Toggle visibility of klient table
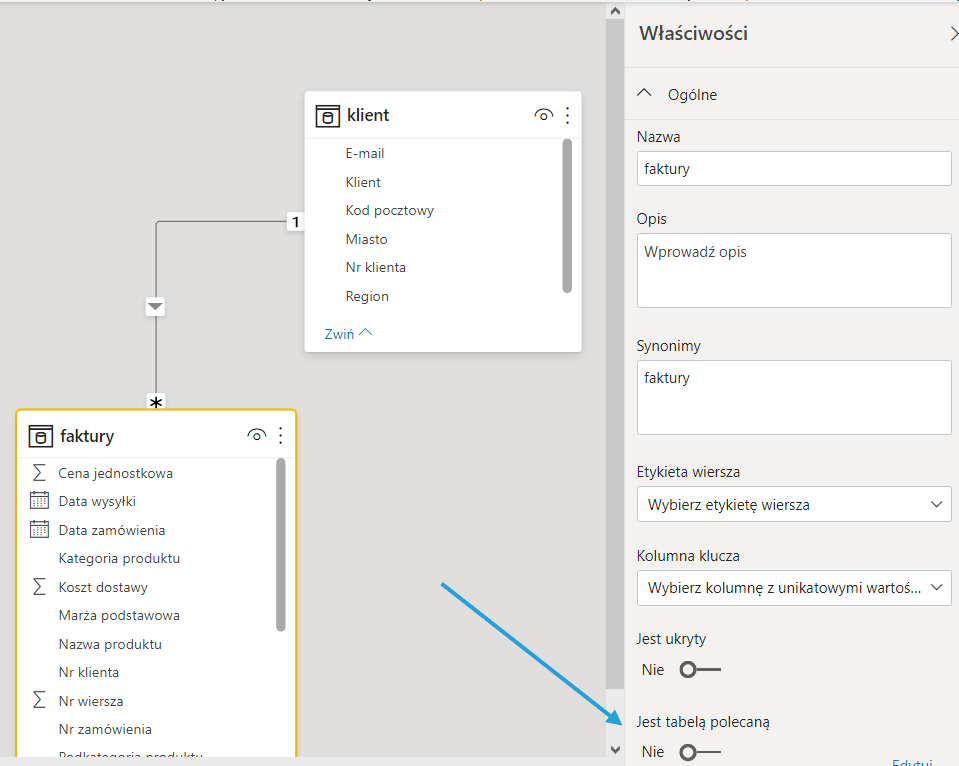 point(543,116)
